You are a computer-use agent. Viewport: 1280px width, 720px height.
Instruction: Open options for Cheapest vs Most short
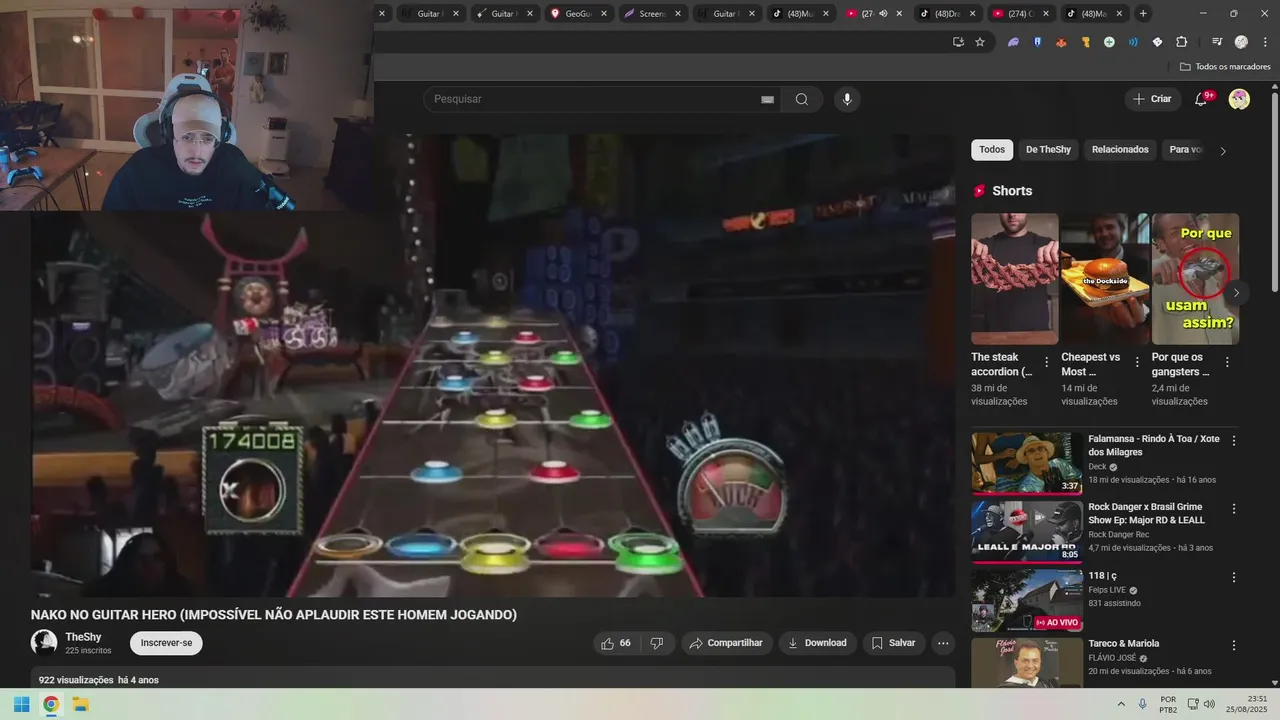point(1137,362)
